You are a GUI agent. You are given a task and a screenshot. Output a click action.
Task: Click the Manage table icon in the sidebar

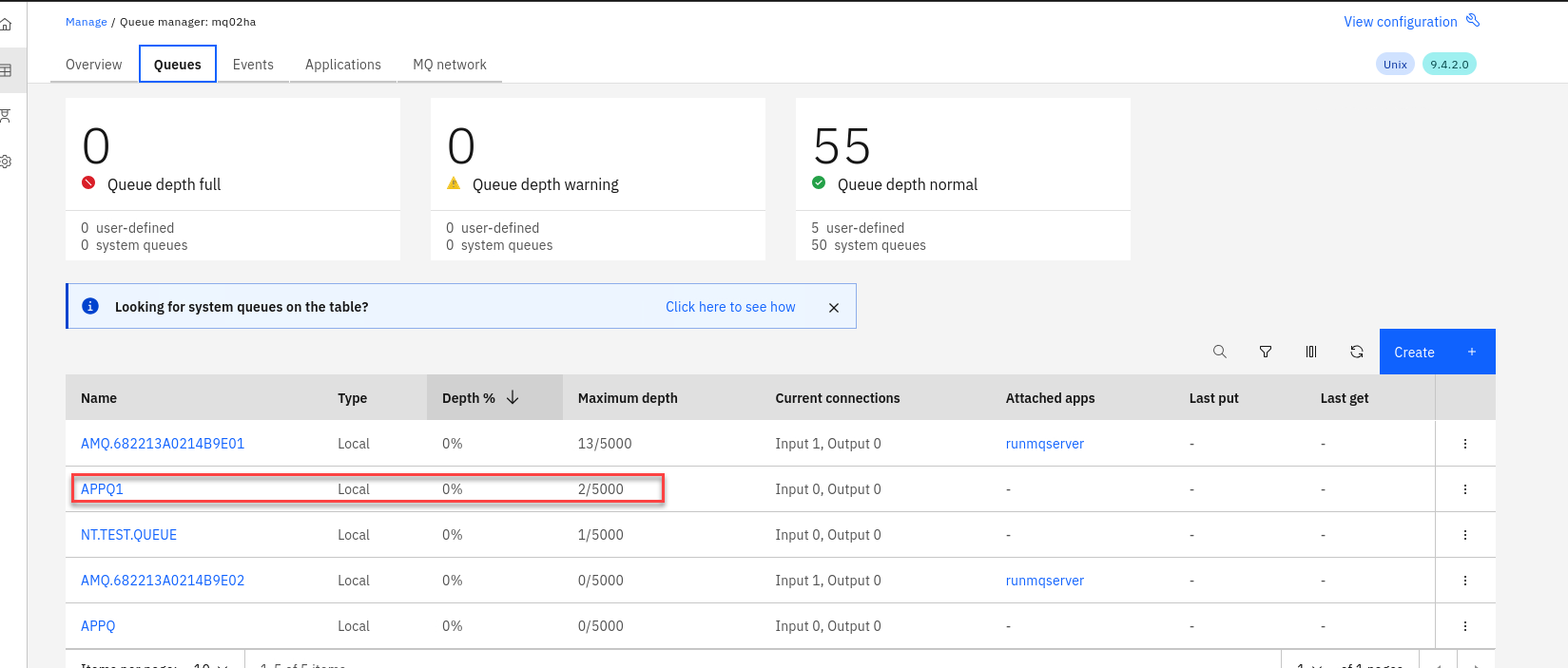coord(6,70)
